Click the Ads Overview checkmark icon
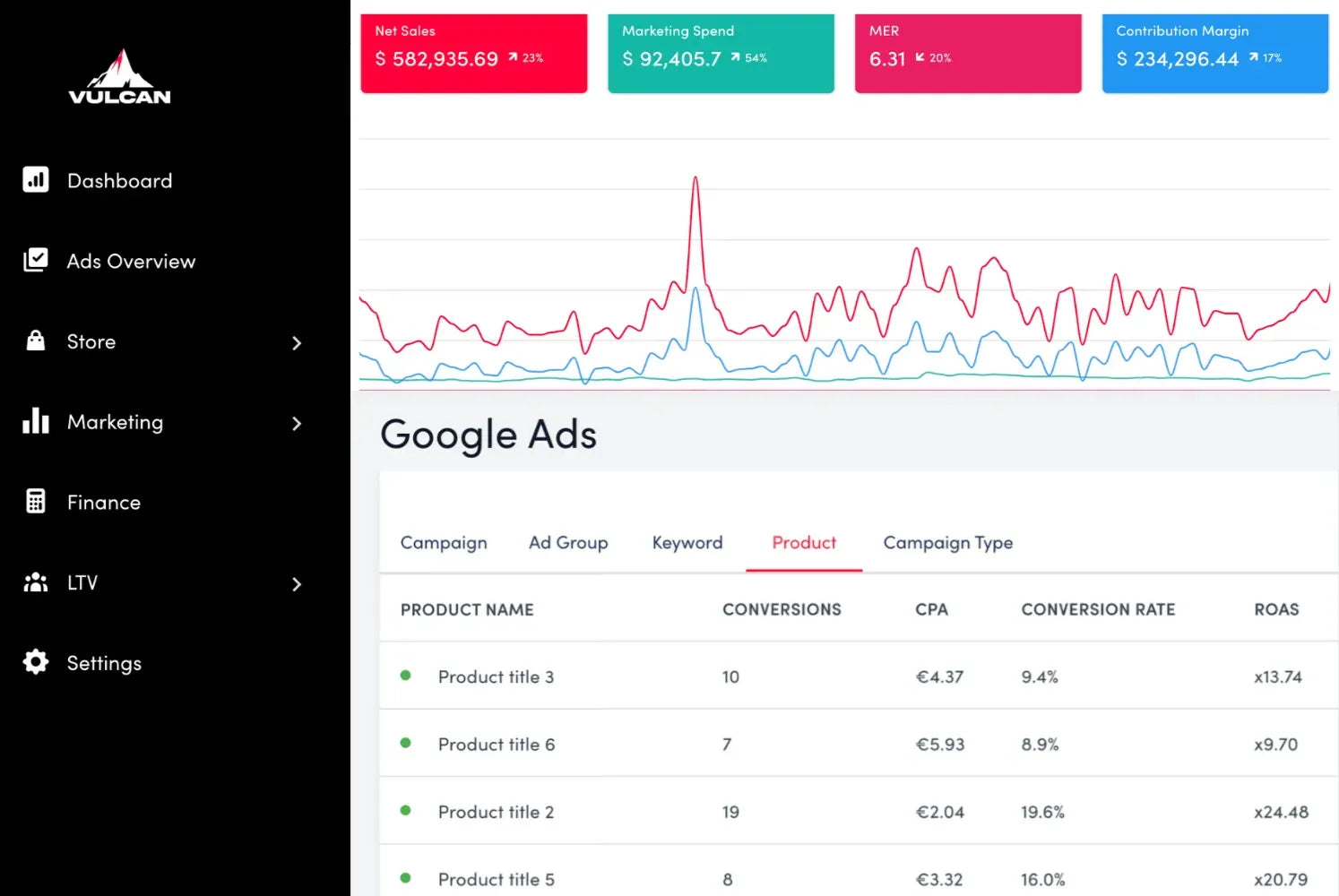Viewport: 1339px width, 896px height. coord(36,260)
